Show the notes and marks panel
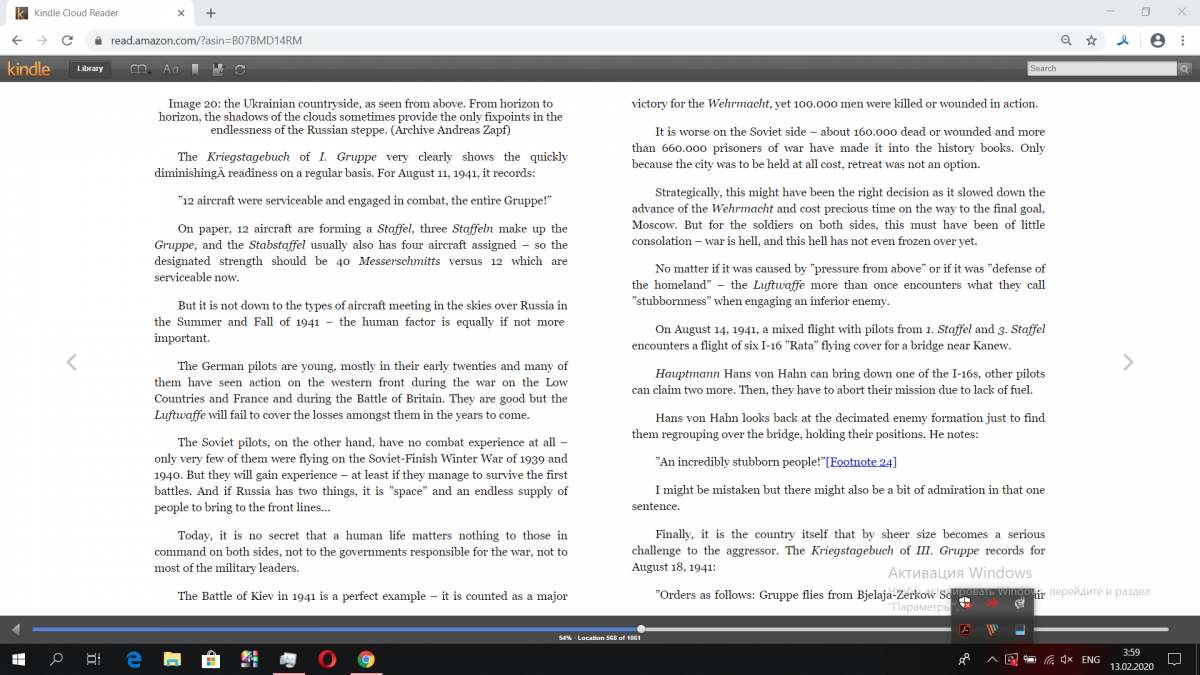Viewport: 1200px width, 675px height. (x=218, y=69)
